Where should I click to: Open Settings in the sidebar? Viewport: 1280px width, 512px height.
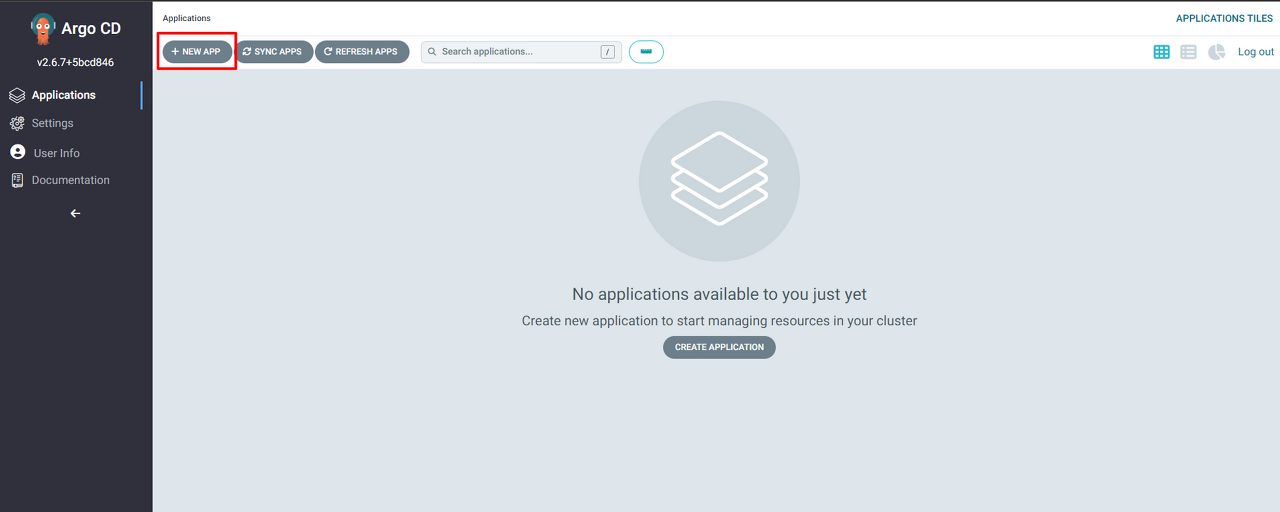(53, 123)
